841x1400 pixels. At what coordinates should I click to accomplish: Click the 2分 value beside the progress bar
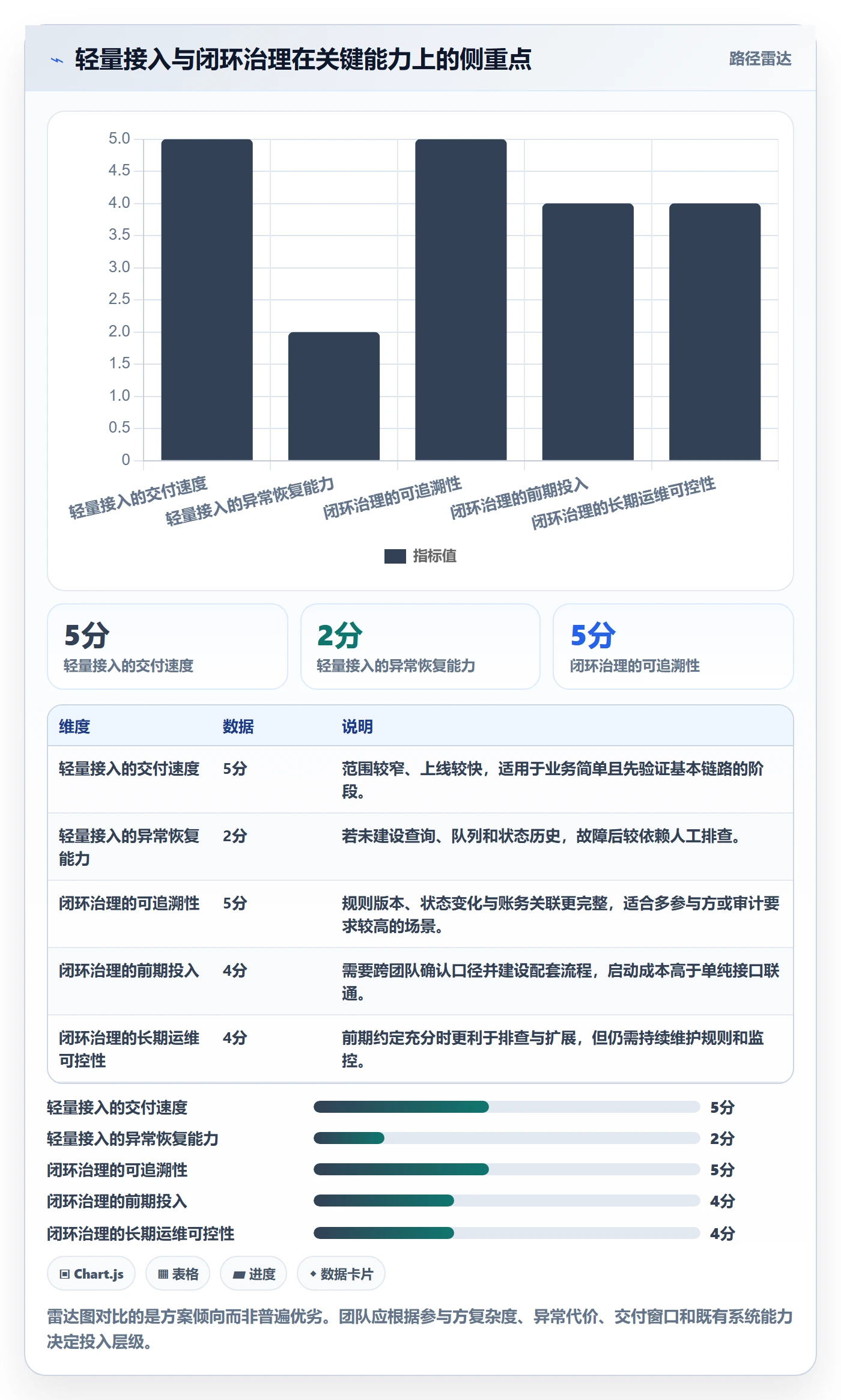[x=722, y=1139]
